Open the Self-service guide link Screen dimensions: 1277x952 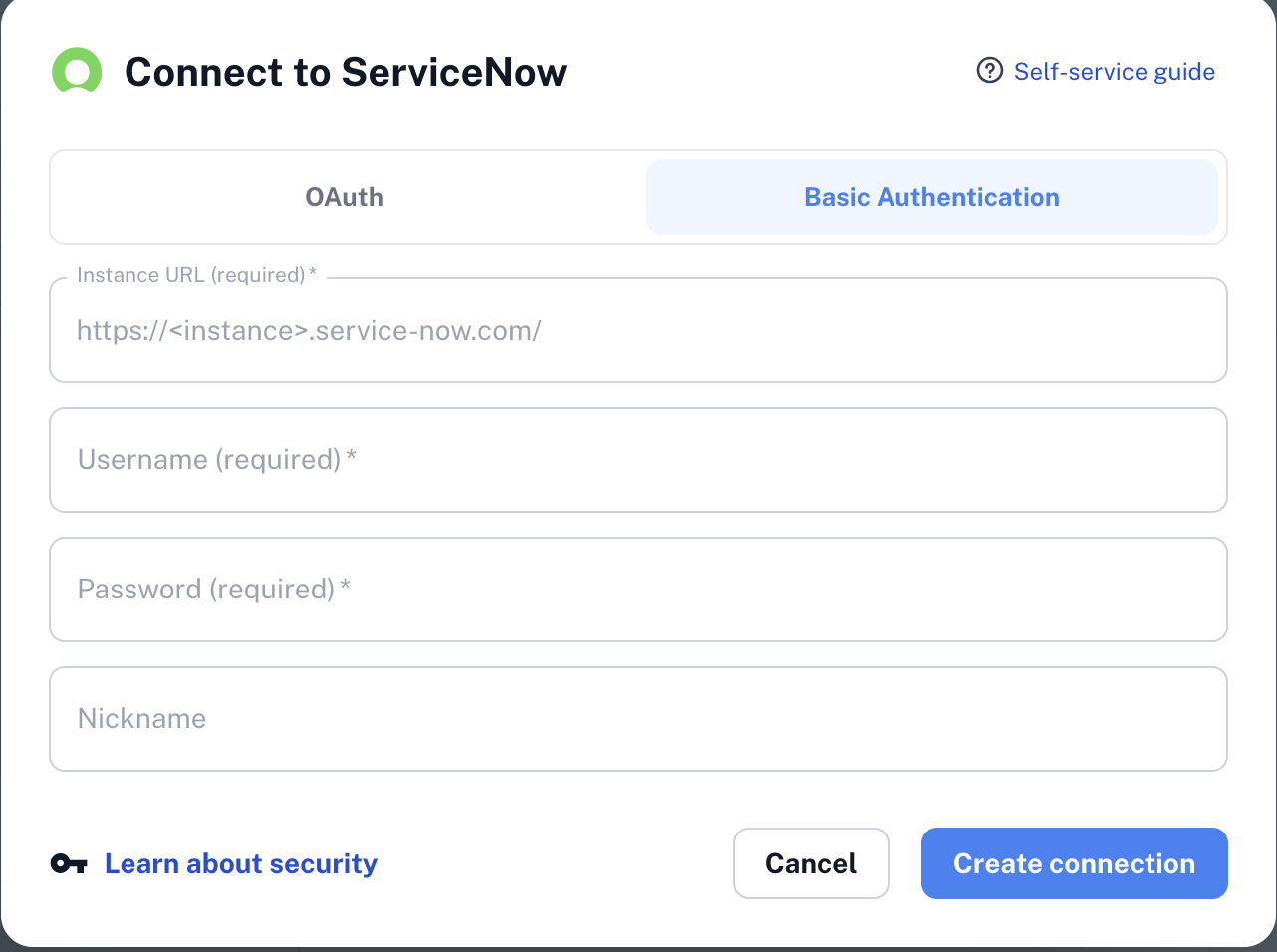click(x=1114, y=72)
